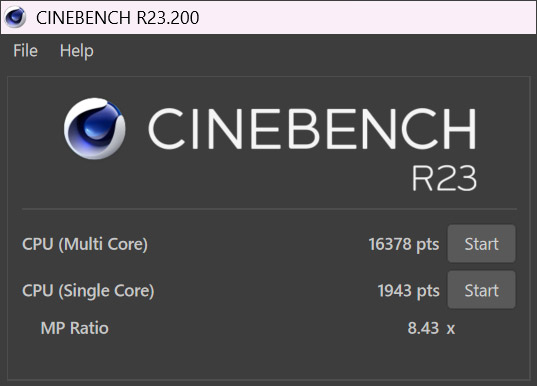Click the 16378 pts multi core score
Screen dimensions: 537x386
click(403, 245)
